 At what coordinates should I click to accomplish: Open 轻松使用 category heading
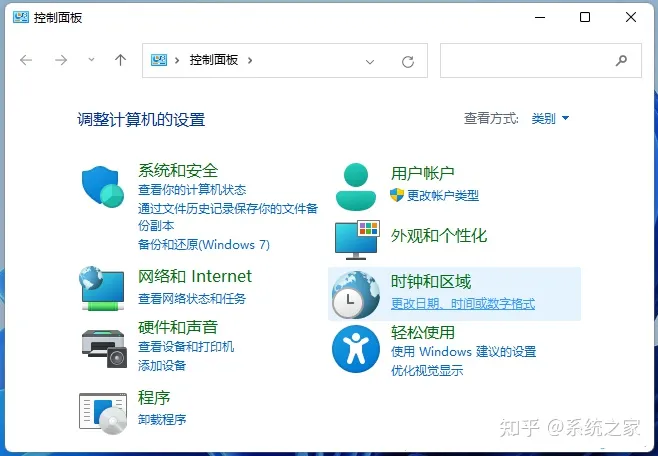point(423,333)
